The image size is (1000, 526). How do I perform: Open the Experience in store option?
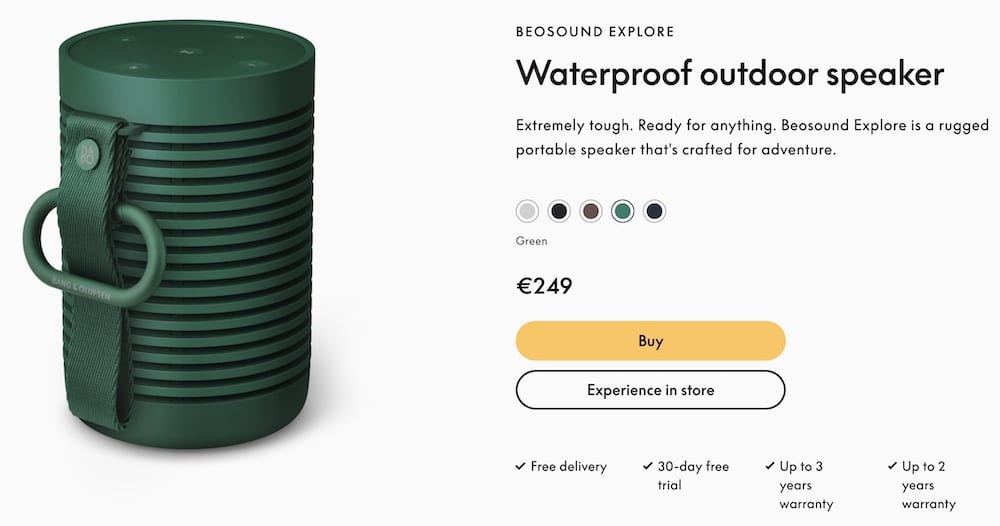click(x=651, y=390)
